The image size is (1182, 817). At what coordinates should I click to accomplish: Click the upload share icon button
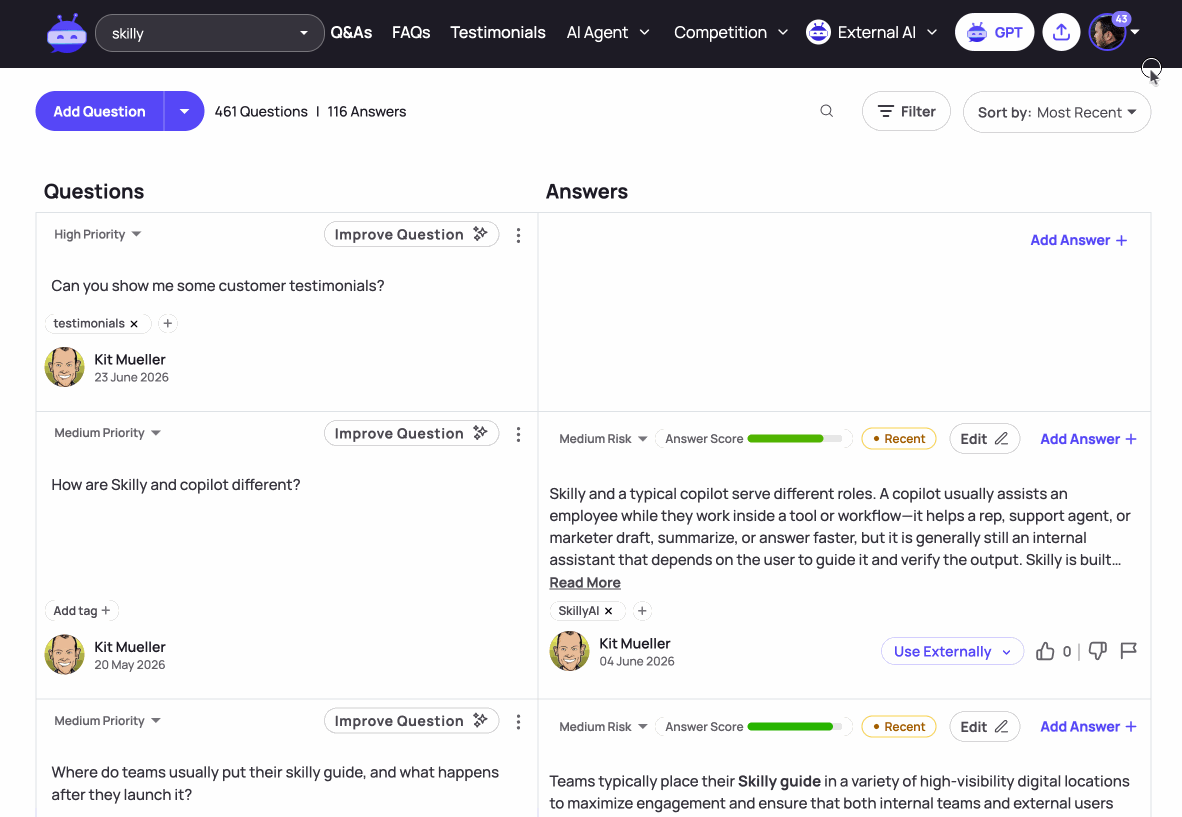(1061, 32)
